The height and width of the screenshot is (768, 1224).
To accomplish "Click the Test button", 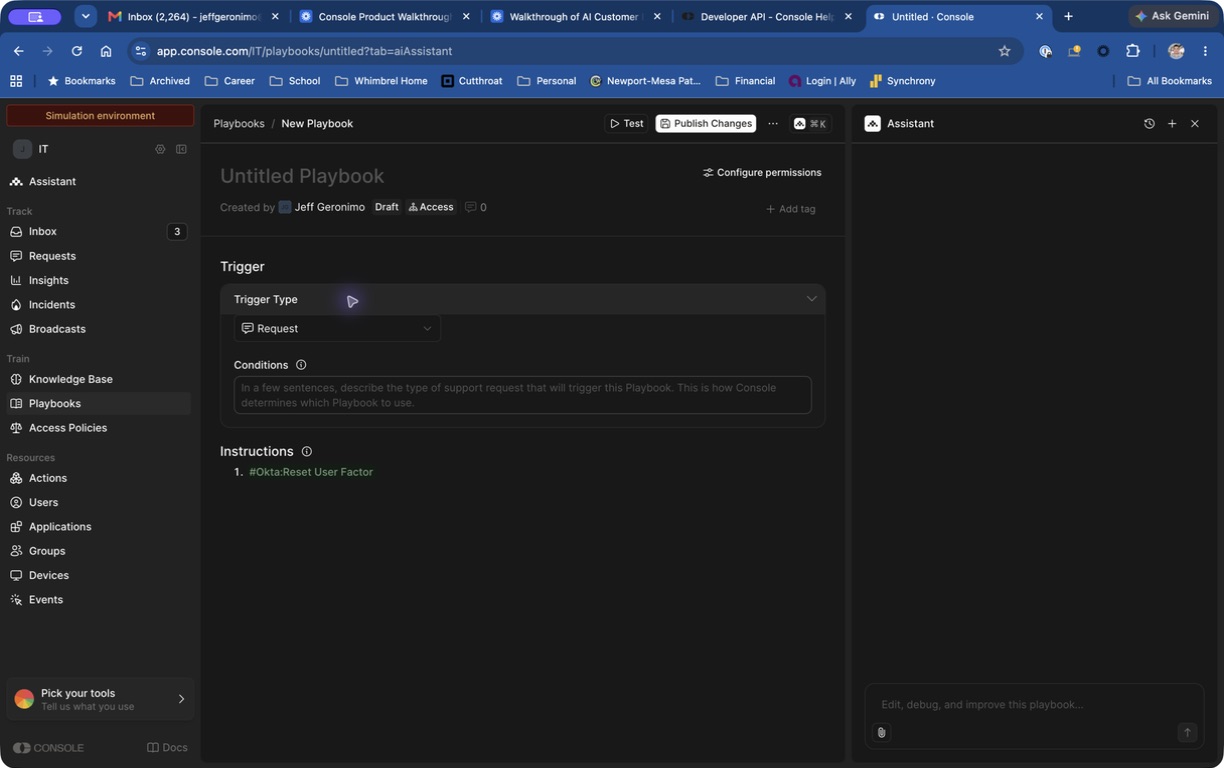I will 627,124.
